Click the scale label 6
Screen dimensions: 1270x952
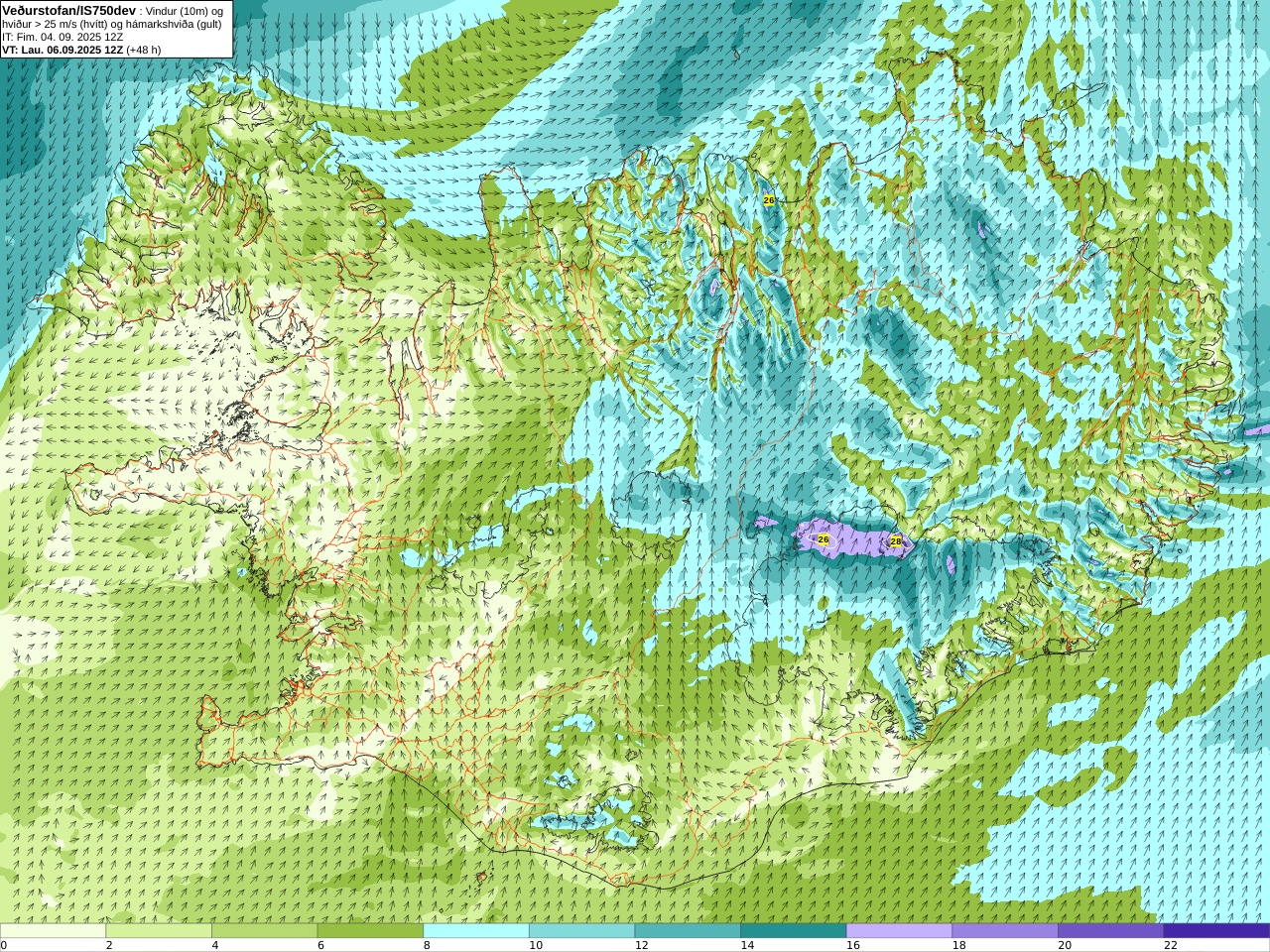click(x=320, y=945)
